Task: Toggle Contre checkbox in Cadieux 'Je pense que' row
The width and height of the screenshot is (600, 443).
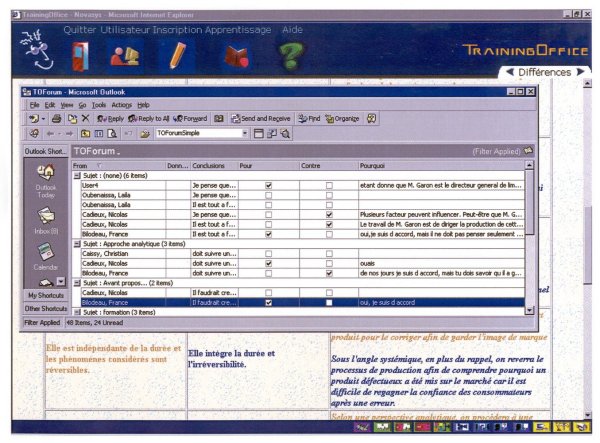Action: 329,215
